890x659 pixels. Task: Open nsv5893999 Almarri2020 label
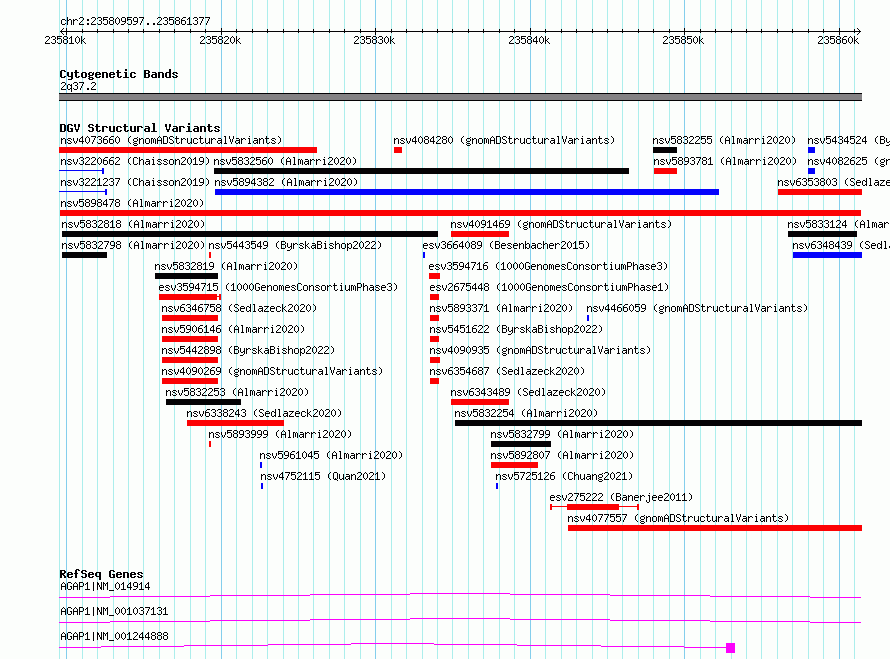(280, 434)
